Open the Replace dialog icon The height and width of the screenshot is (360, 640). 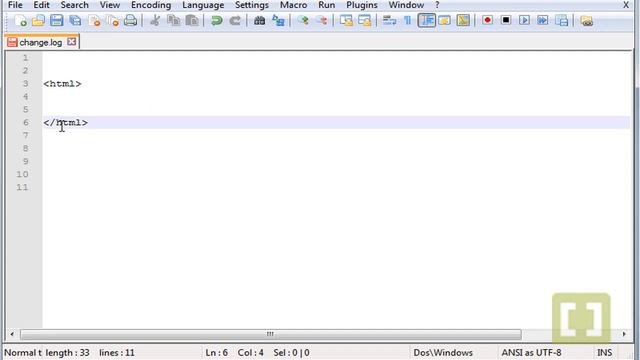point(278,20)
